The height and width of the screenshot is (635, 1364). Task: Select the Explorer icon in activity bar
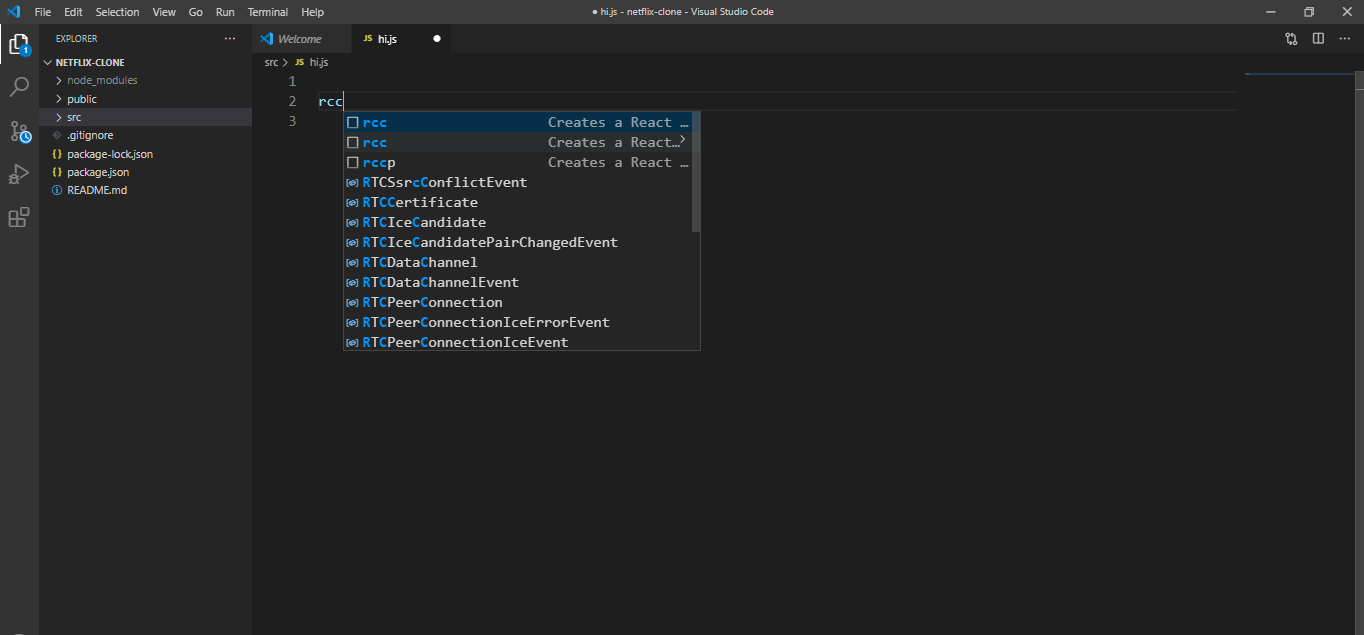pos(19,44)
